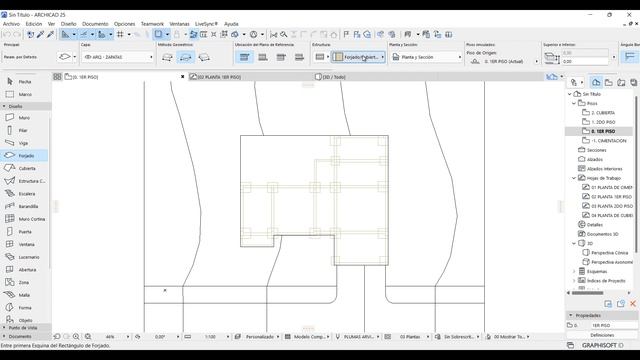Click the inject parameters syringe icon

point(50,35)
